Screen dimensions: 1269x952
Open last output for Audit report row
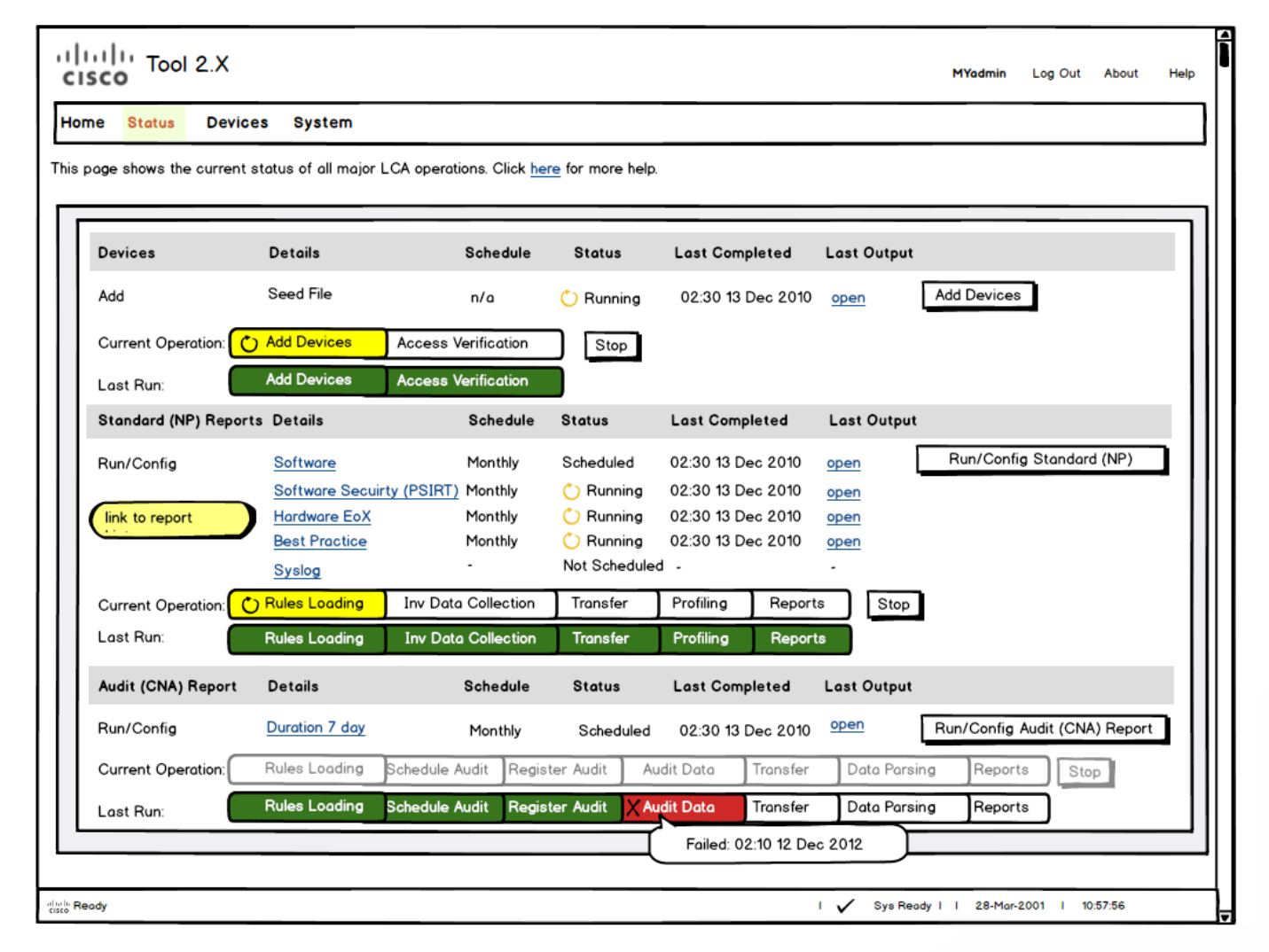point(847,725)
